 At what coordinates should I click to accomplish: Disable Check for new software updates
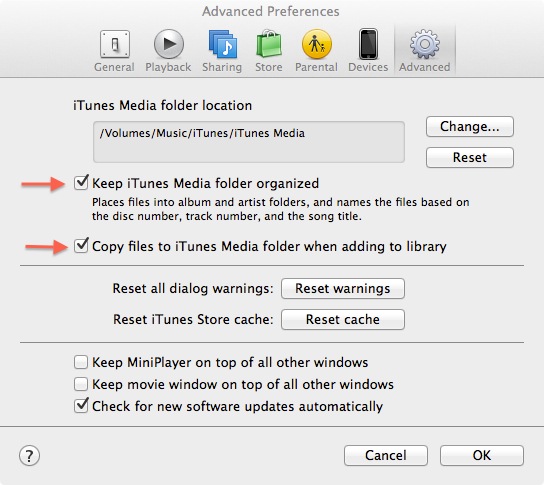pos(81,406)
